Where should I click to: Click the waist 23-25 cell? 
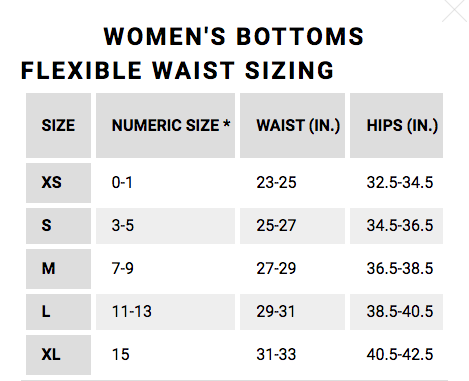[x=292, y=183]
